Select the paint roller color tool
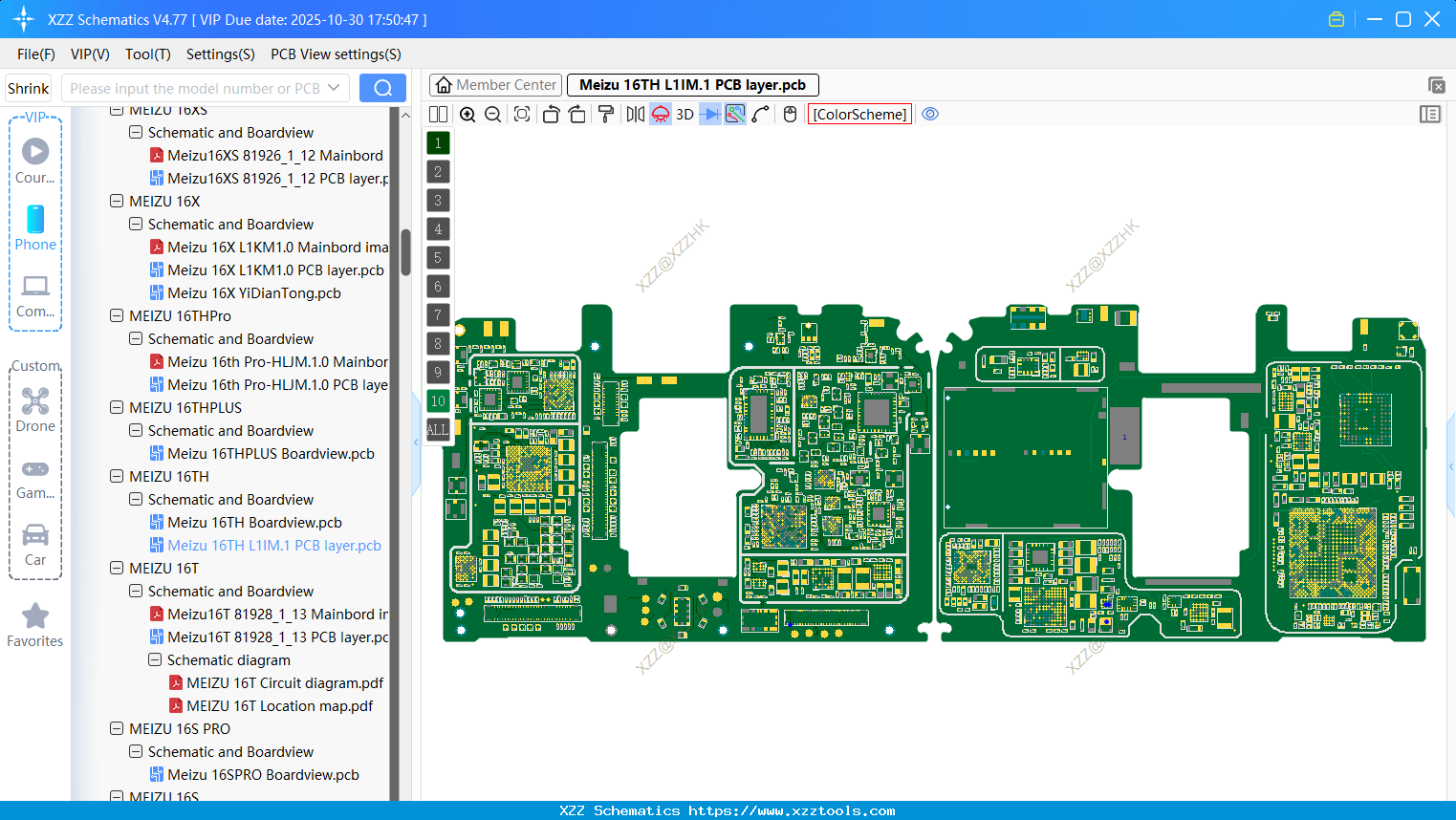Screen dimensions: 1456x820 [605, 114]
